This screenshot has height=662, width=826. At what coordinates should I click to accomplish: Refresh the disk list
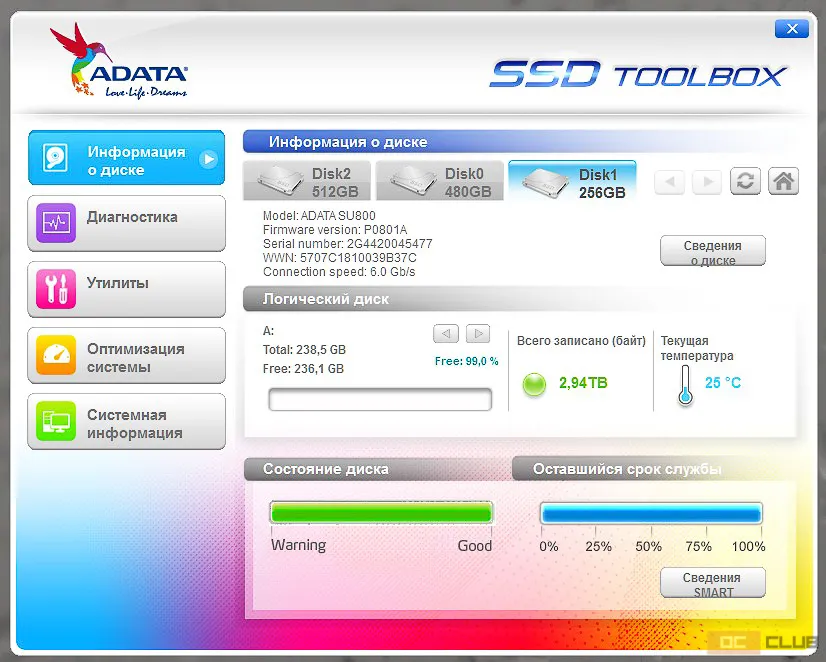(x=745, y=181)
